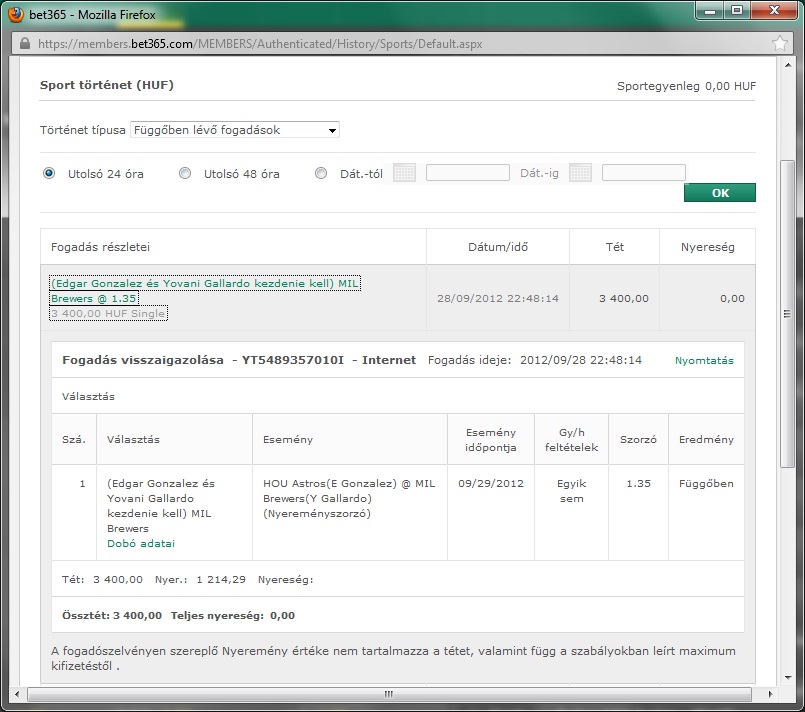Close the bet365 Firefox window
Viewport: 805px width, 712px height.
click(774, 11)
